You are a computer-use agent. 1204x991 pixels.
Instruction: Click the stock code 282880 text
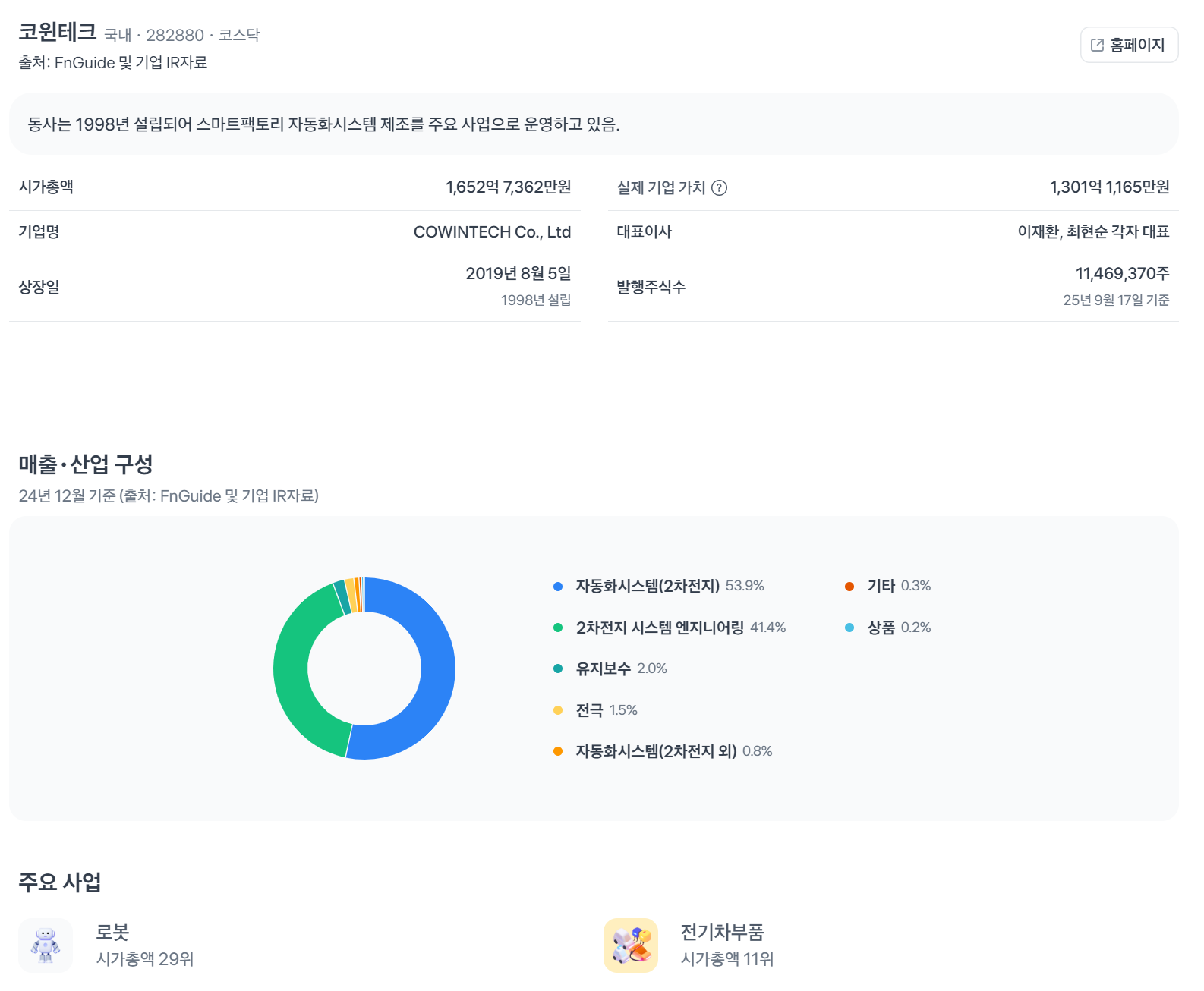pyautogui.click(x=175, y=36)
